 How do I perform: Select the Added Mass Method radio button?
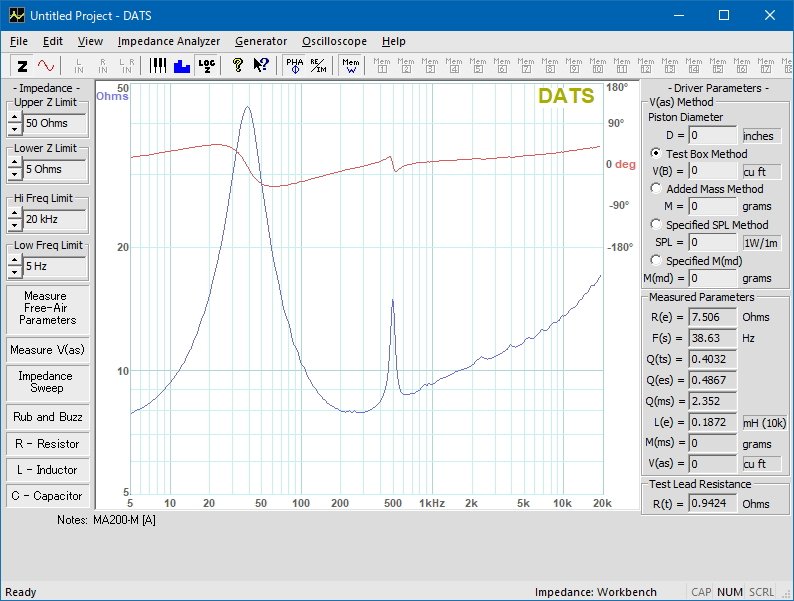[x=656, y=188]
